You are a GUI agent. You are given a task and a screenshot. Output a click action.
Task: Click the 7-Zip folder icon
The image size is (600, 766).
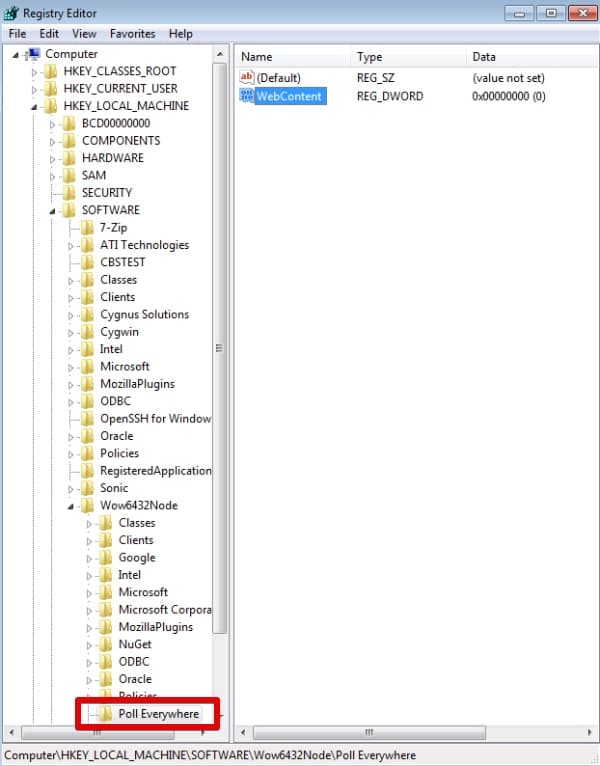[87, 228]
